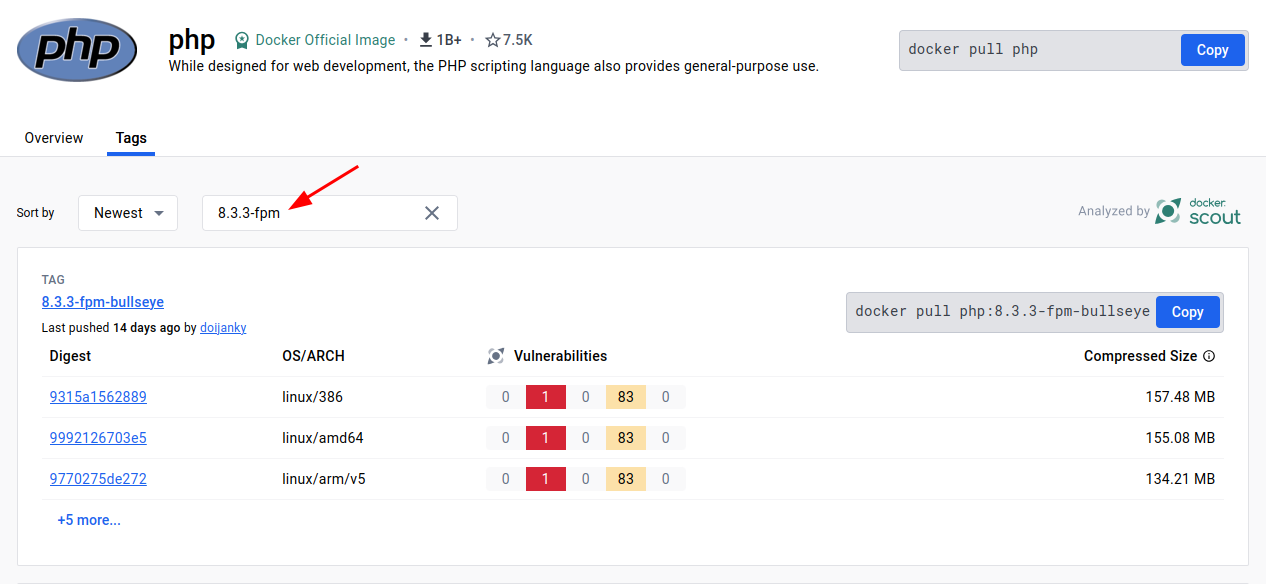
Task: Click the Docker Official Image label
Action: (x=325, y=40)
